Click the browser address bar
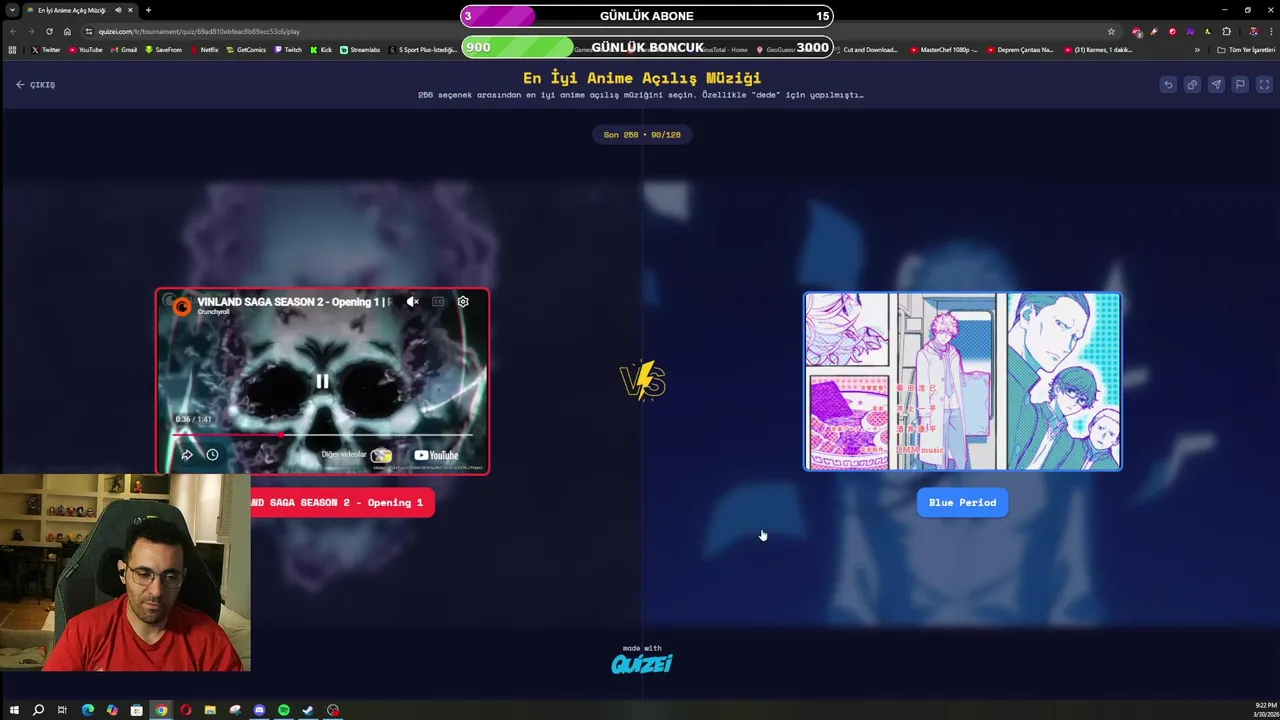The image size is (1280, 720). (600, 31)
